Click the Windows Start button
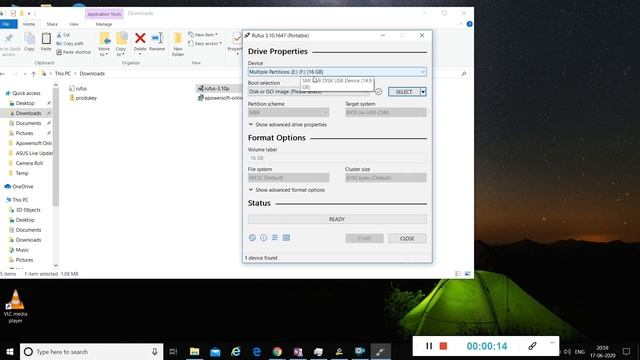Screen dimensions: 640x360 10,351
